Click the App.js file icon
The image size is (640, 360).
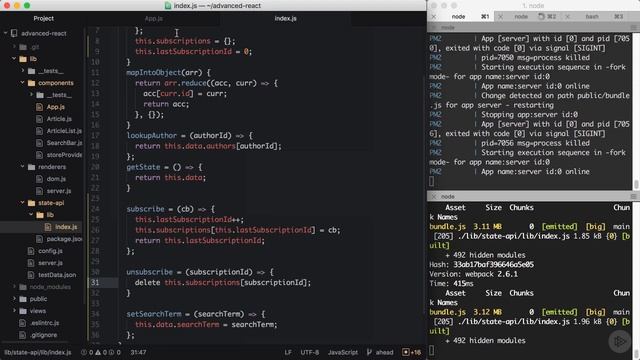pos(39,107)
